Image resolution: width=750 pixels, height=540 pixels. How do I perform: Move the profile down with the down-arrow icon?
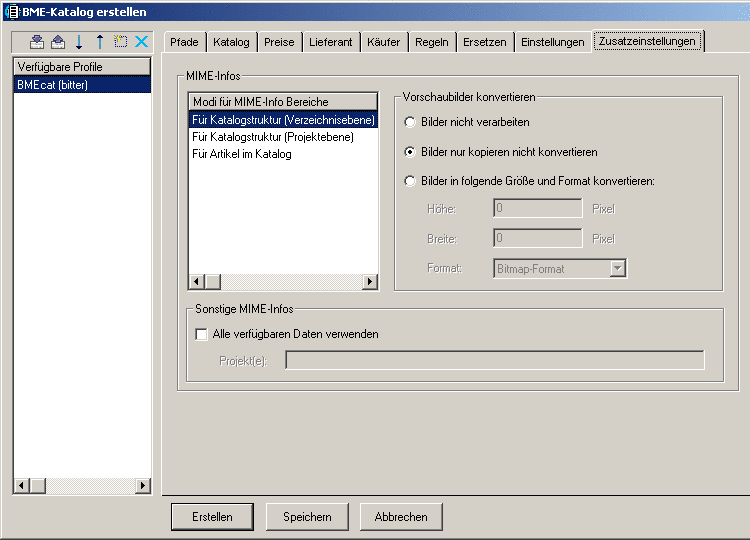tap(79, 42)
